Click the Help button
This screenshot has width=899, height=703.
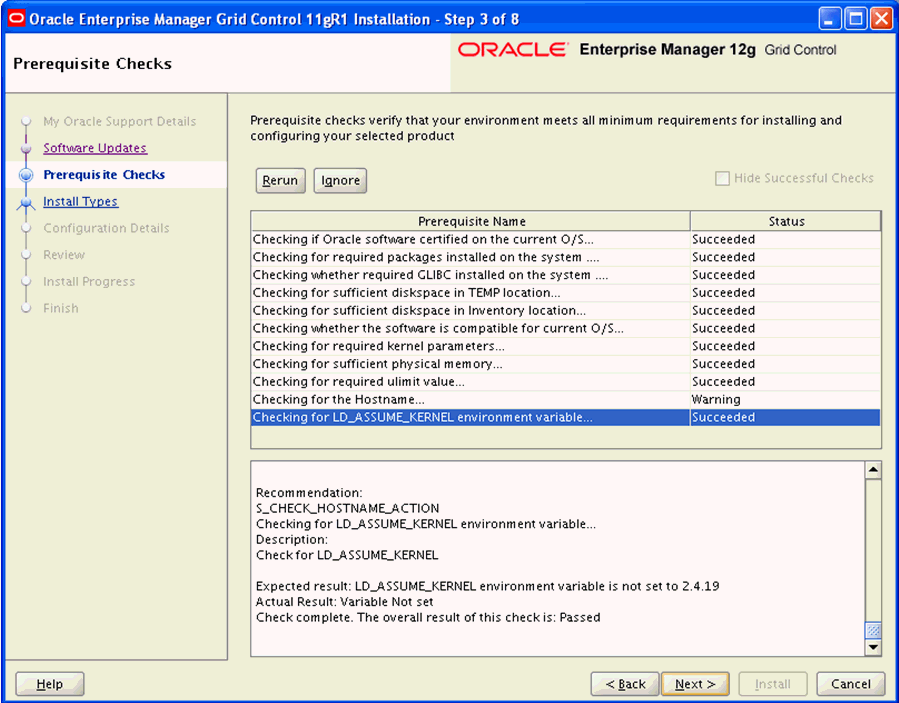(x=50, y=684)
